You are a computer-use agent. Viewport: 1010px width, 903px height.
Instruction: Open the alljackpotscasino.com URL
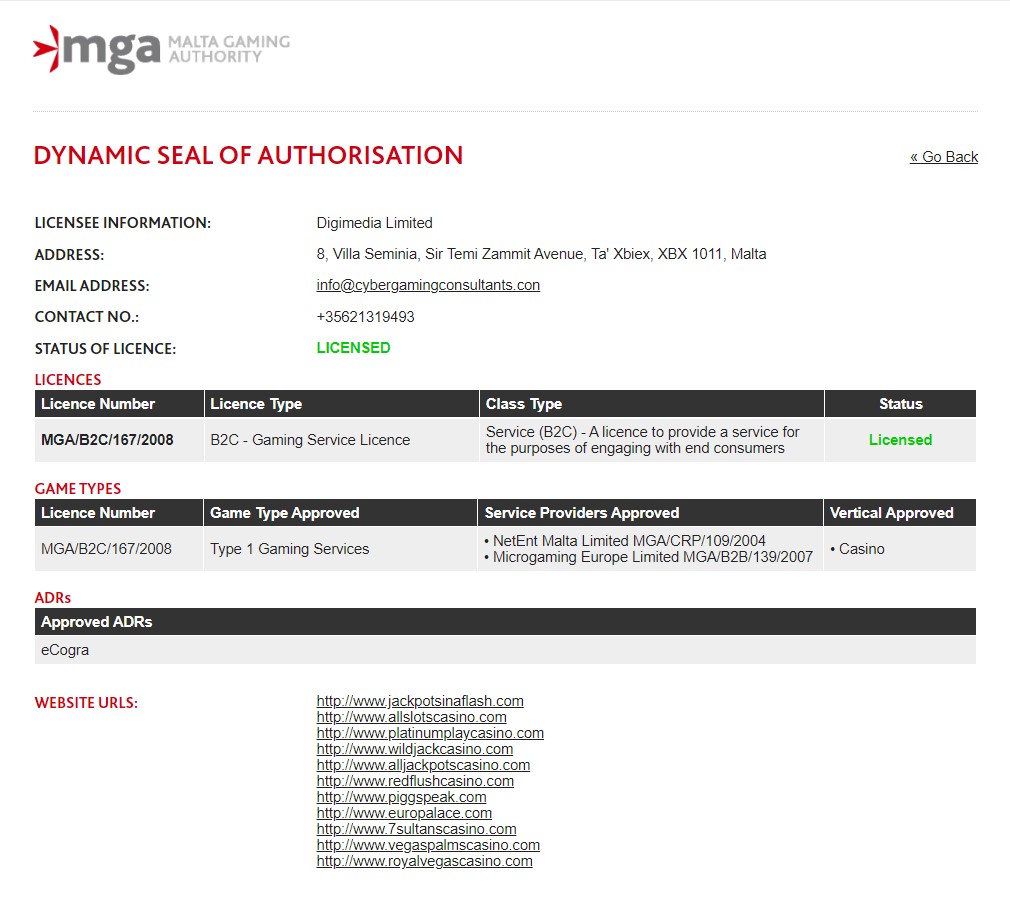423,765
